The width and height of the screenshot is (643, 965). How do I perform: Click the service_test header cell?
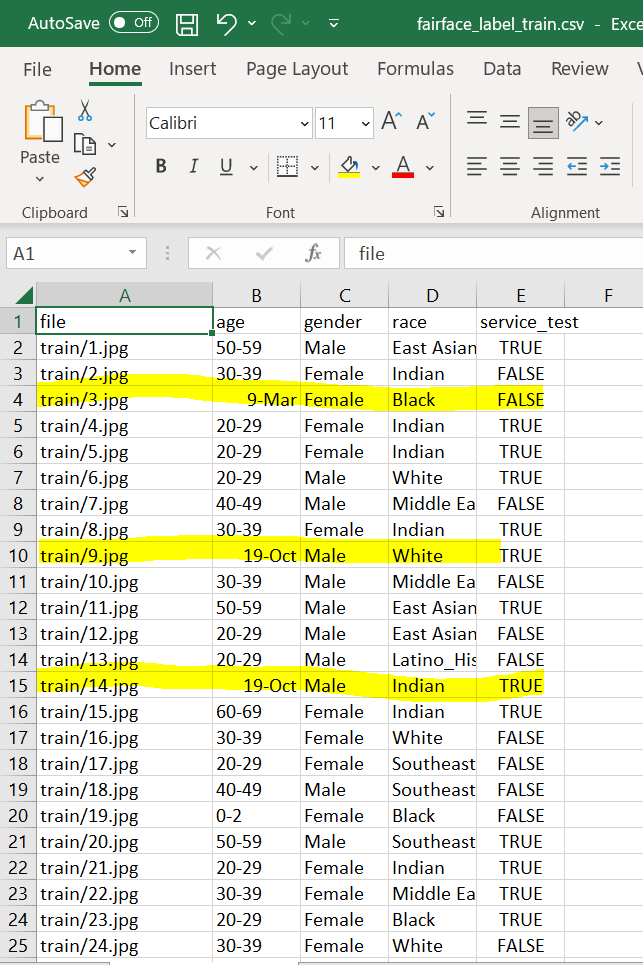pos(521,322)
